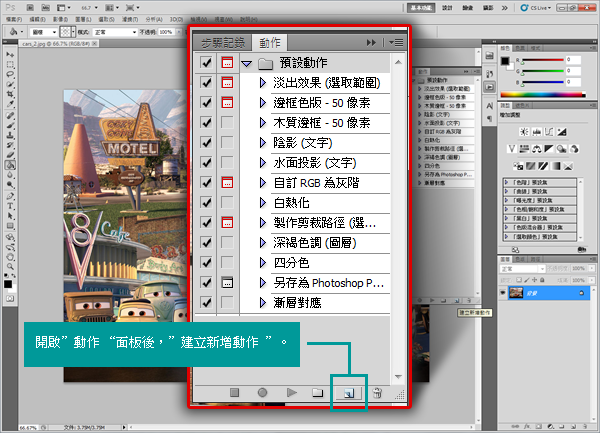The image size is (600, 433).
Task: Click the Launch Bridge icon in top bar
Action: [30, 7]
